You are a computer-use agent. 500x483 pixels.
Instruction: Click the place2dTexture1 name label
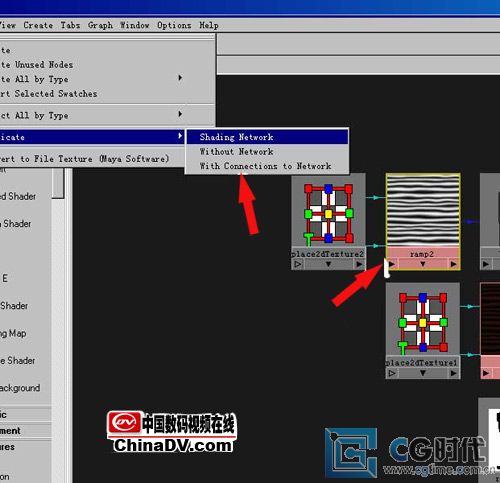coord(421,363)
